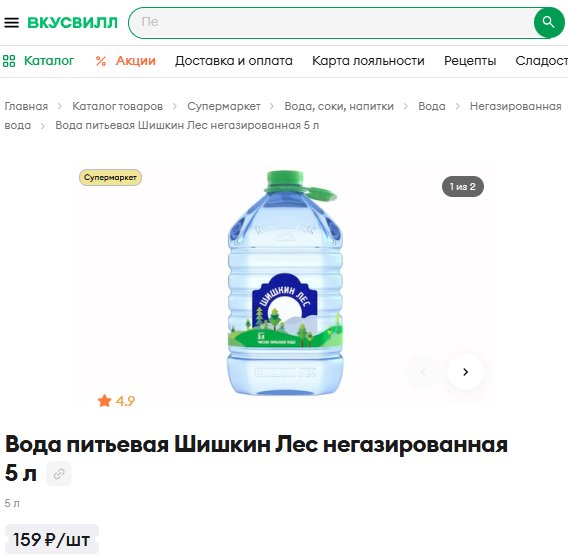Open the hamburger menu icon
This screenshot has width=568, height=556.
[12, 22]
